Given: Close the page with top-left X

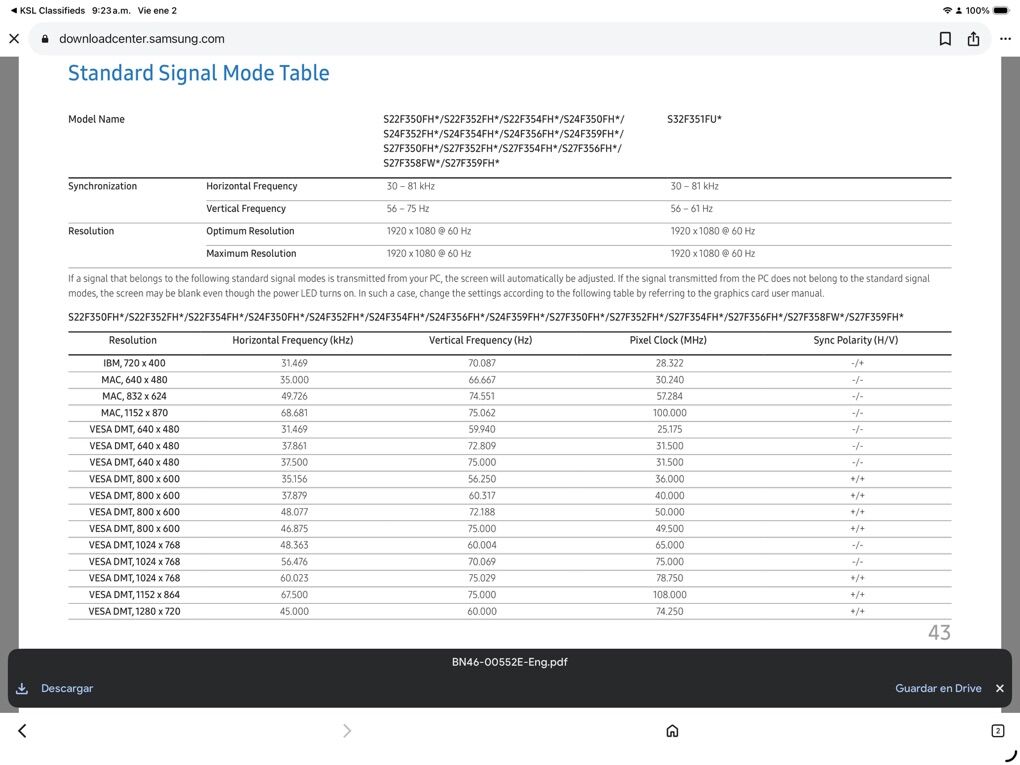Looking at the screenshot, I should click(14, 39).
